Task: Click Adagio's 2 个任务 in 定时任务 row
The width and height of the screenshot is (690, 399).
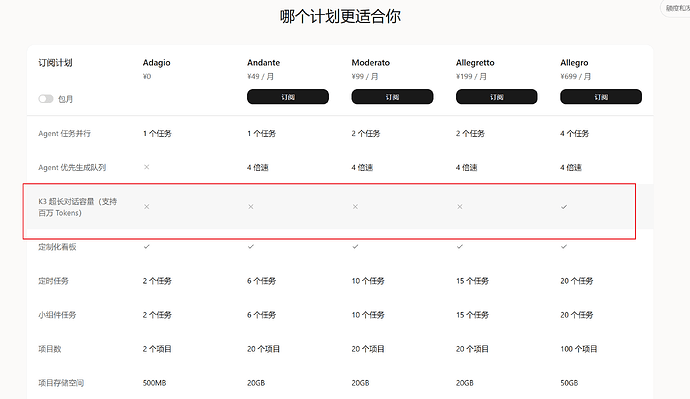Action: click(x=157, y=281)
